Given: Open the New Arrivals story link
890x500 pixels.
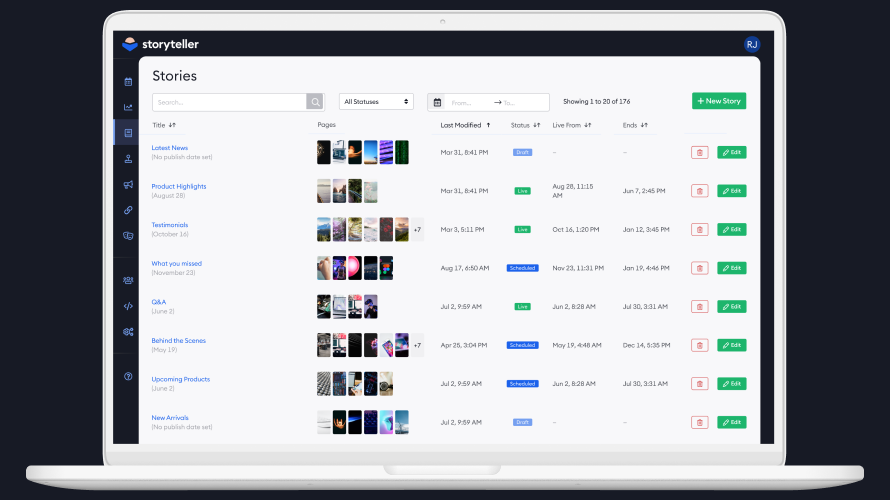Looking at the screenshot, I should 170,418.
